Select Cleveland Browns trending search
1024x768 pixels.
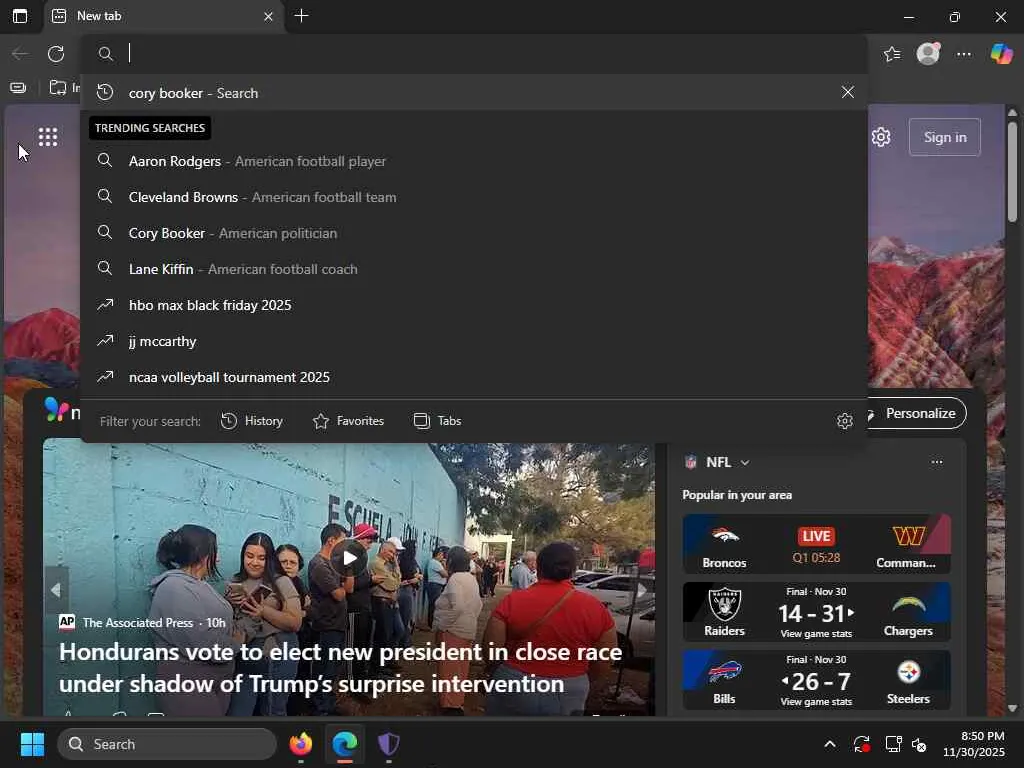(x=474, y=197)
